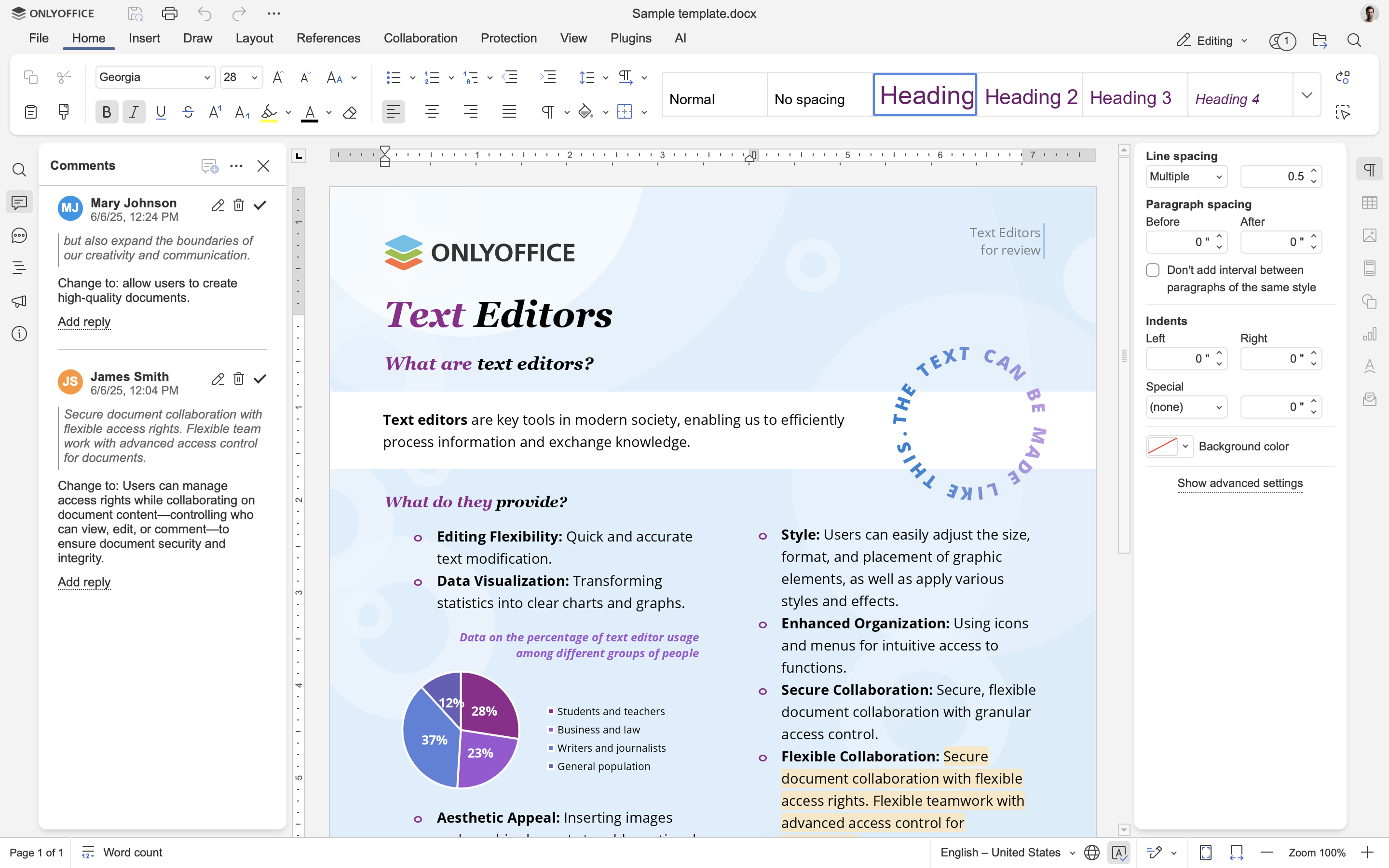Click the Save icon in title bar
1389x868 pixels.
[x=135, y=13]
